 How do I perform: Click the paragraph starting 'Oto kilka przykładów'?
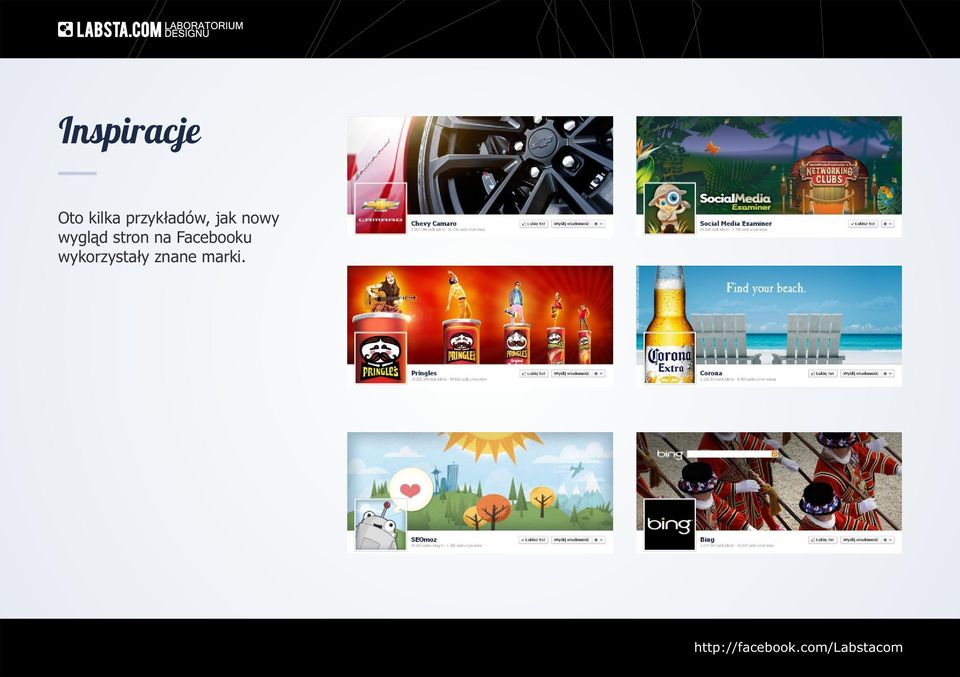pyautogui.click(x=168, y=237)
